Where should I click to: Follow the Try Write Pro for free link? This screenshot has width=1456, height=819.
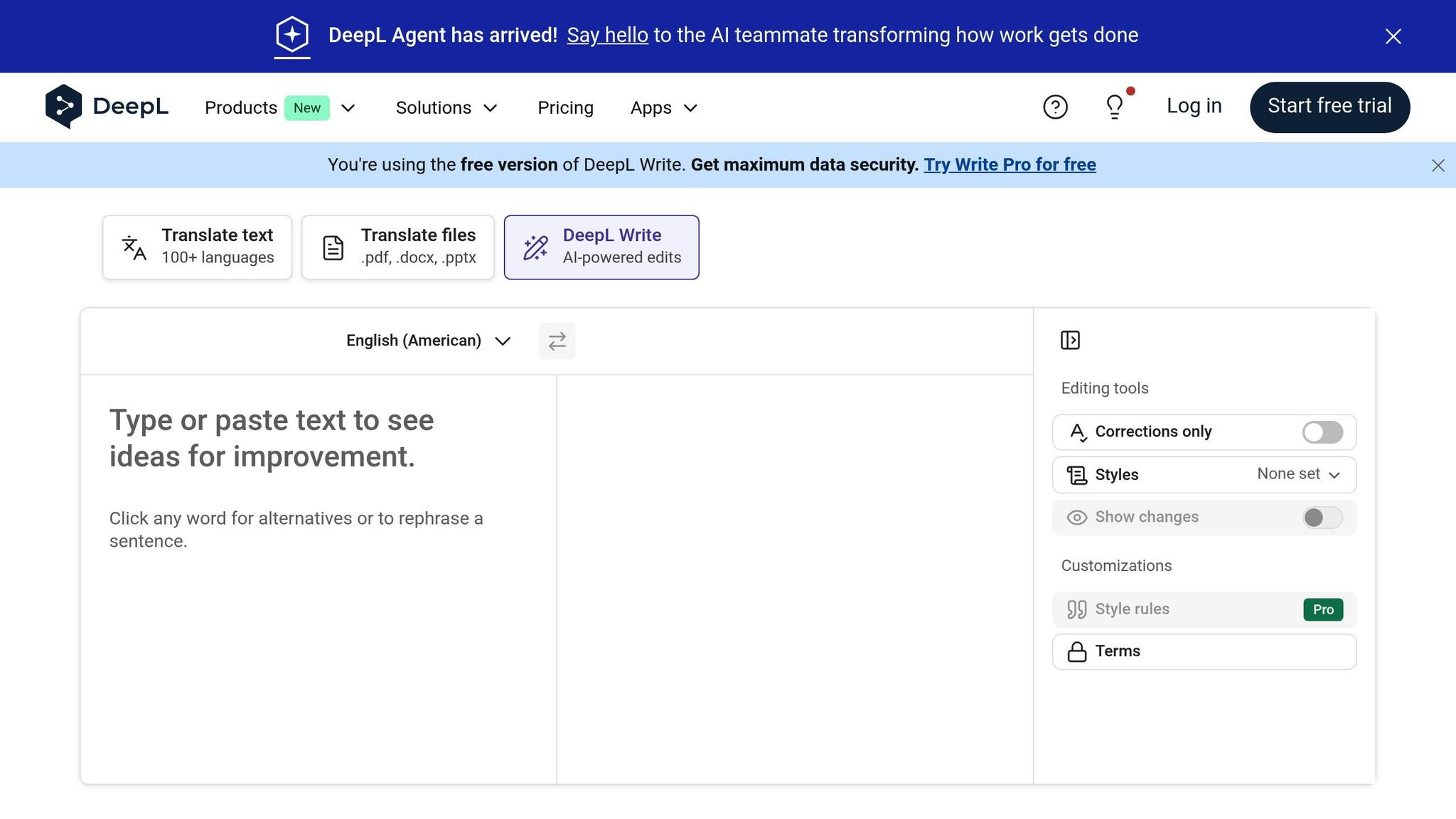(1010, 165)
